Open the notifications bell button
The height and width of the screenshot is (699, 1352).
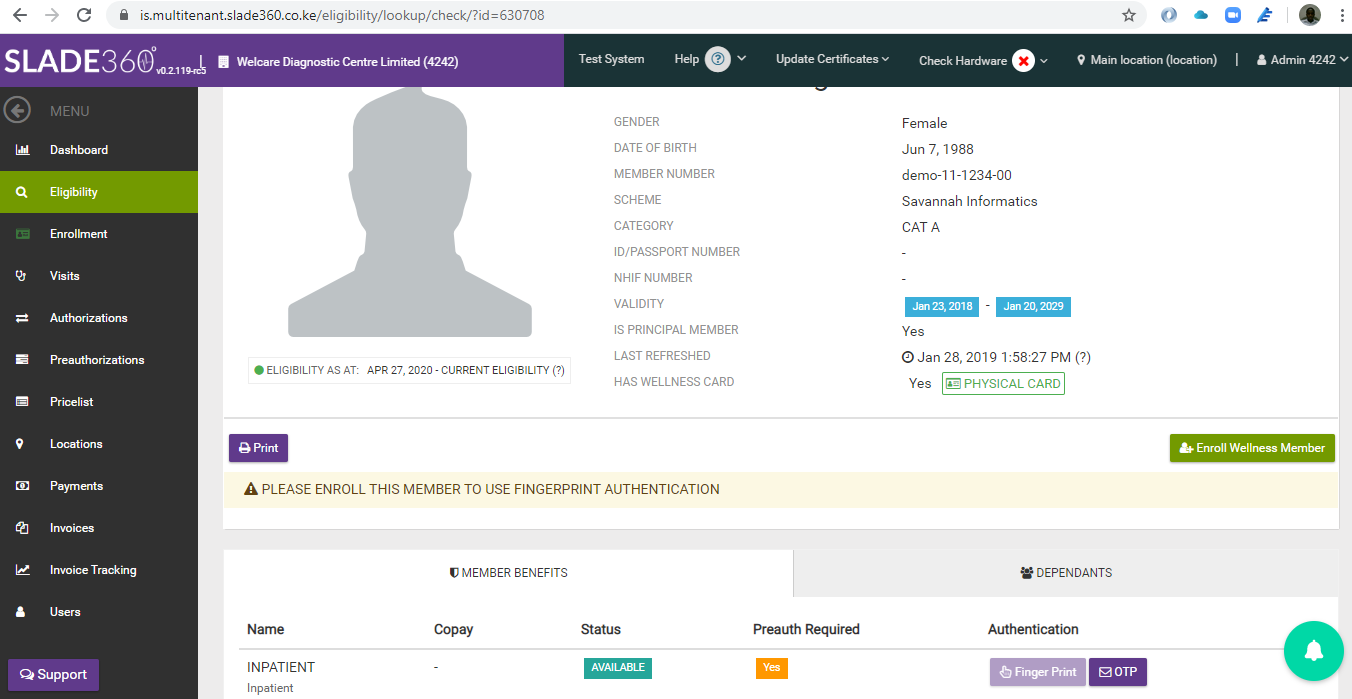1315,651
